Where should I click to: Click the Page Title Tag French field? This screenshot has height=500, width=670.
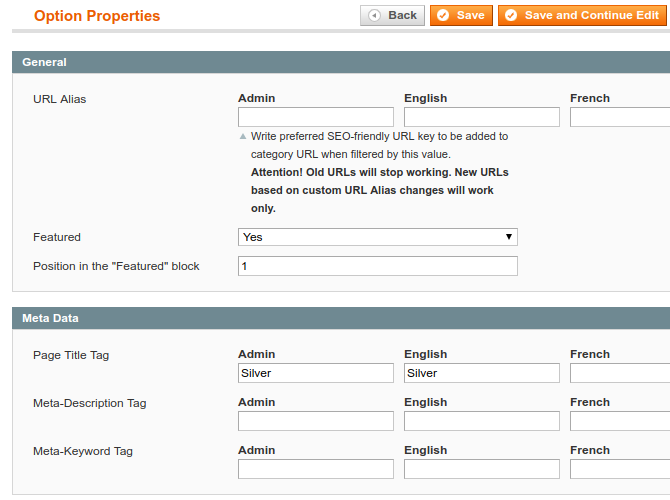pyautogui.click(x=620, y=373)
